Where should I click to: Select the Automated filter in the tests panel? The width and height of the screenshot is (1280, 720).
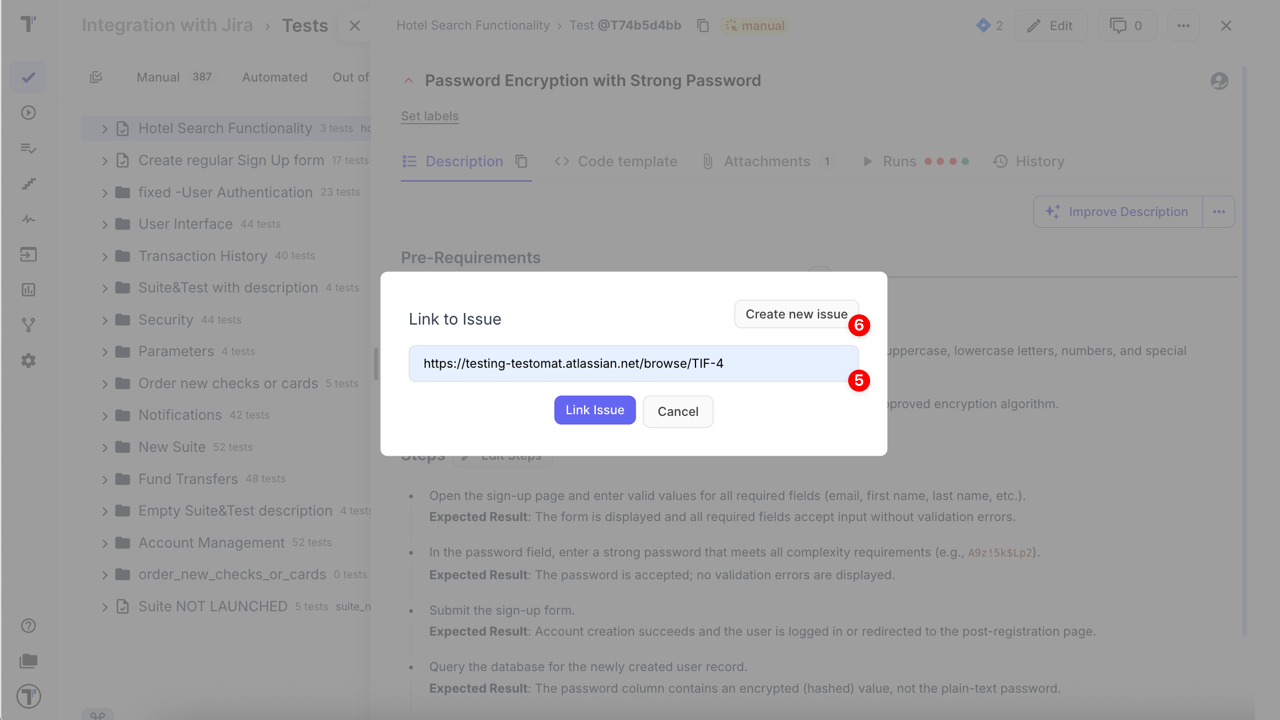(x=274, y=76)
